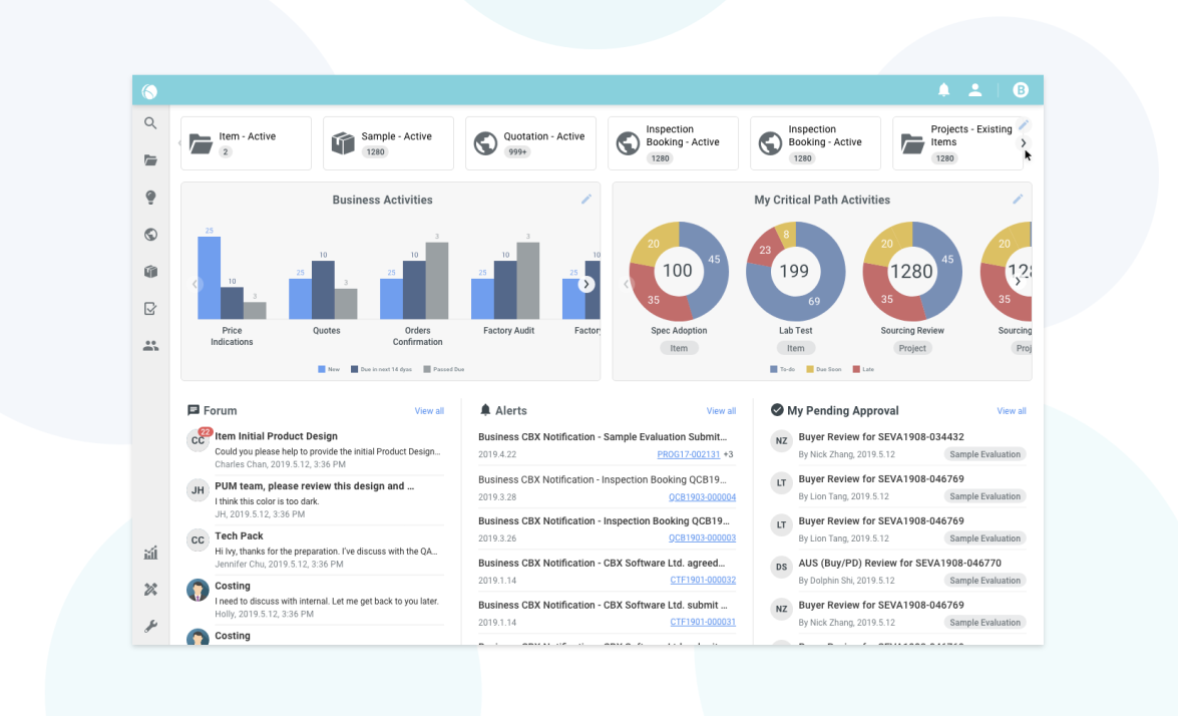Open the box package icon in the sidebar
Screen dimensions: 1178x716
pyautogui.click(x=150, y=271)
